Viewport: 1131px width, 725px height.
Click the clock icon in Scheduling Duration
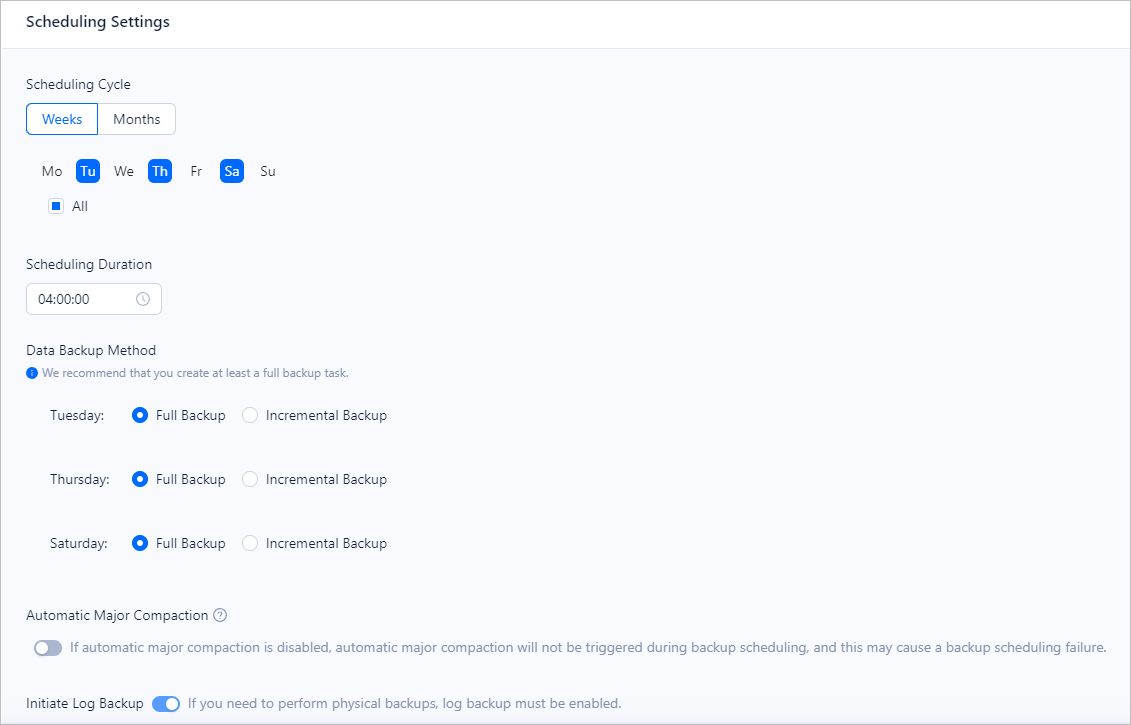(143, 299)
